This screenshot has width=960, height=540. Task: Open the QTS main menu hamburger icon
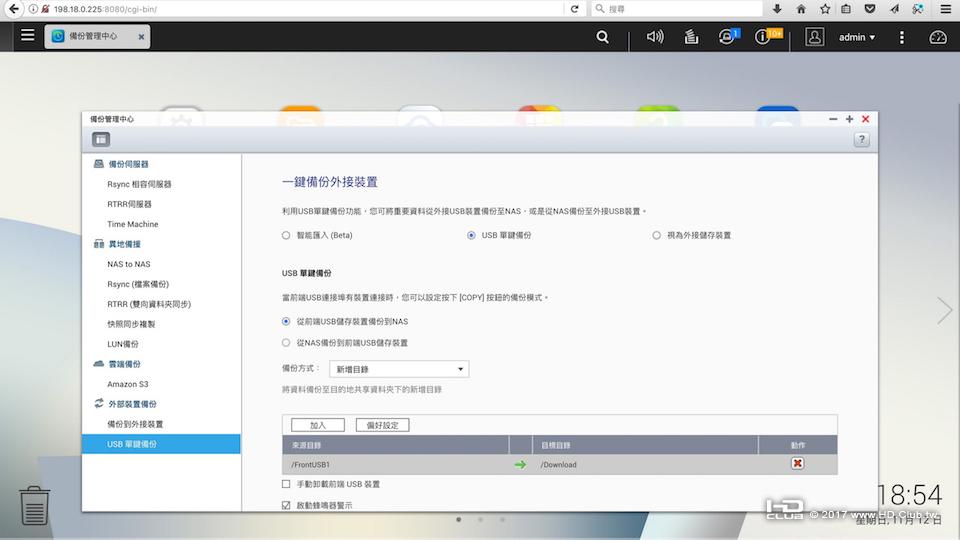tap(28, 36)
